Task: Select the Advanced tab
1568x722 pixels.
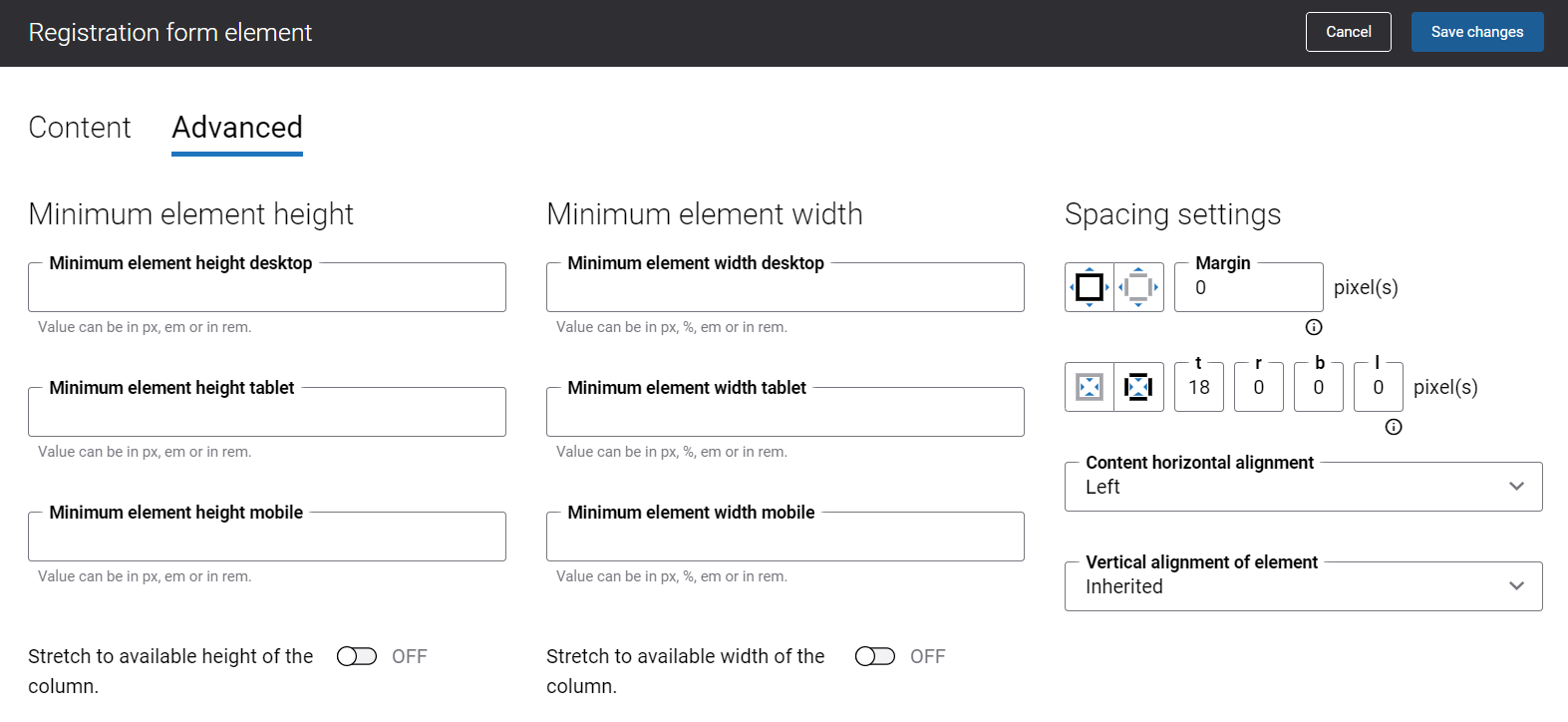Action: (x=237, y=128)
